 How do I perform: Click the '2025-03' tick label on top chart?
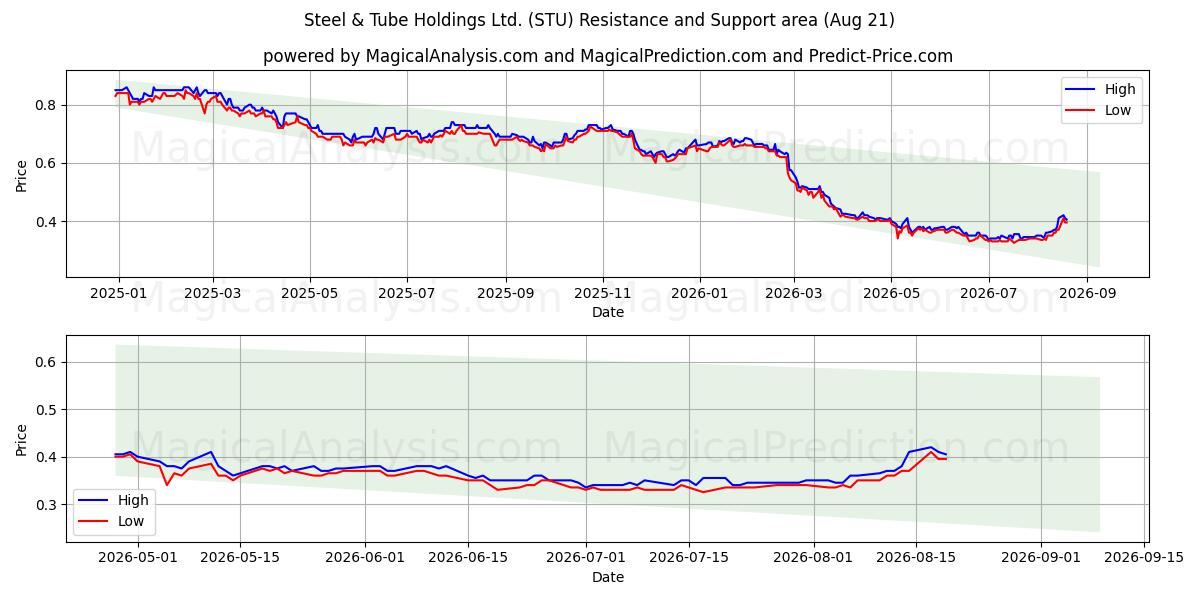(213, 295)
